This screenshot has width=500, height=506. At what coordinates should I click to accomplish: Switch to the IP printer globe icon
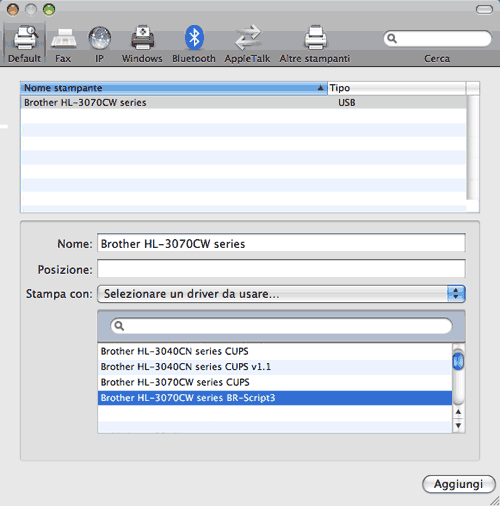coord(99,38)
